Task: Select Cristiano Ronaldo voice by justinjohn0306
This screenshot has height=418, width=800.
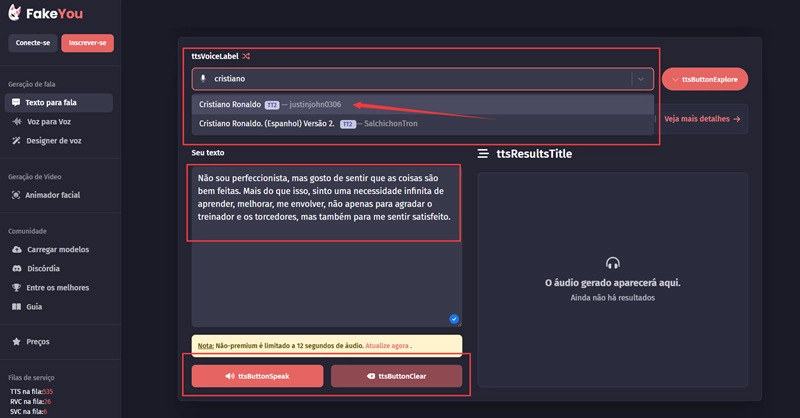Action: point(423,105)
